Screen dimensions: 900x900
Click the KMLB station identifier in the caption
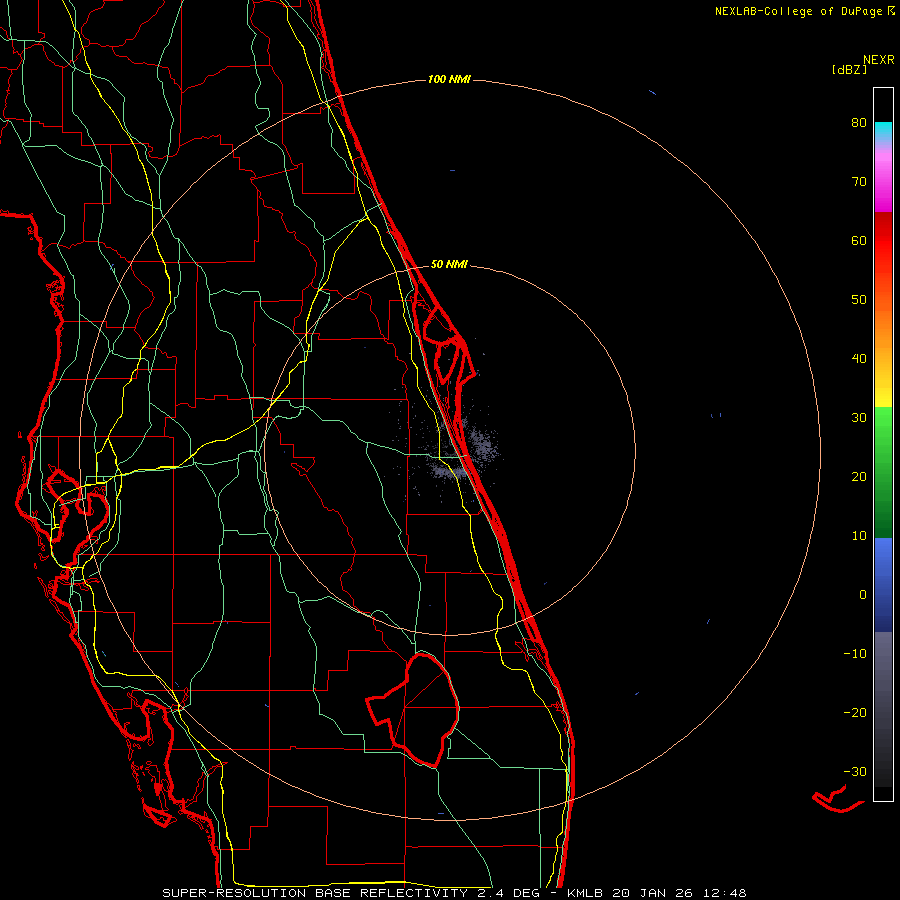click(585, 893)
